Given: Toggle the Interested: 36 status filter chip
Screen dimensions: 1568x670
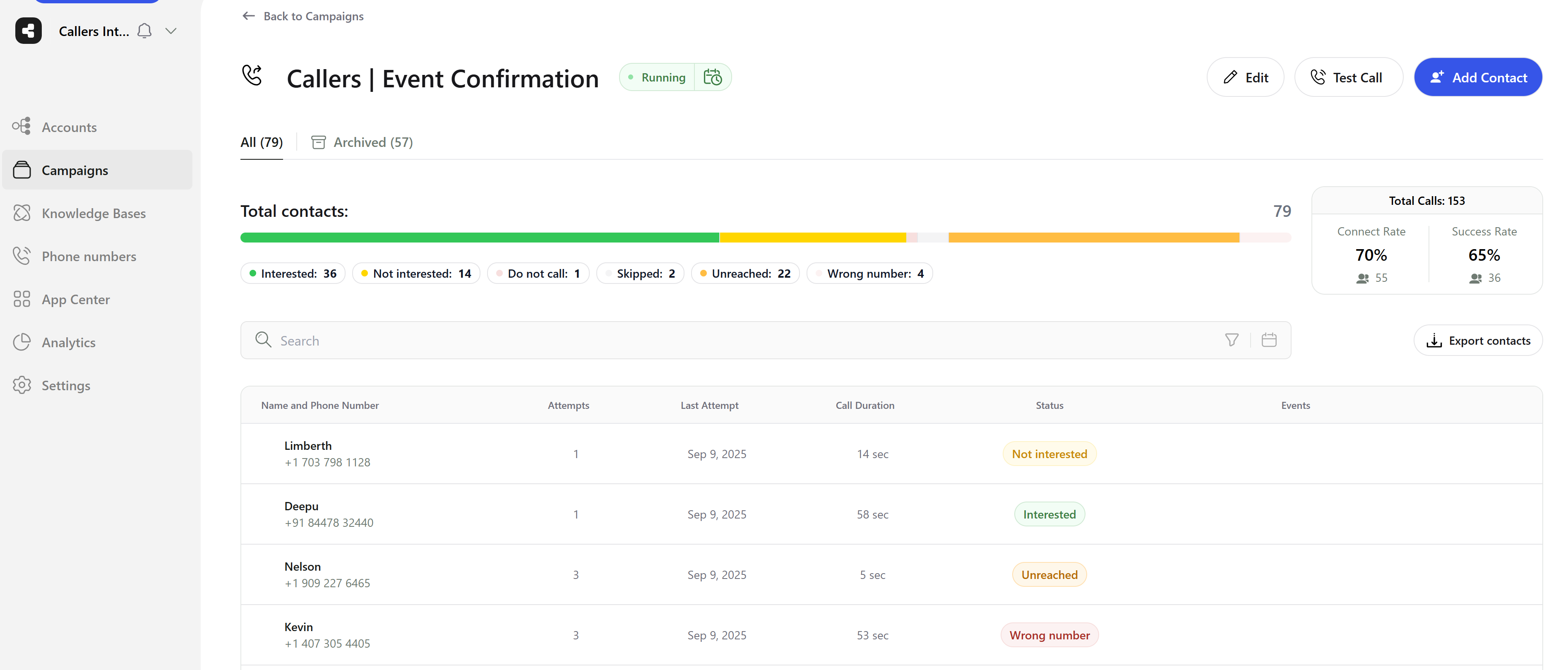Looking at the screenshot, I should [x=292, y=273].
